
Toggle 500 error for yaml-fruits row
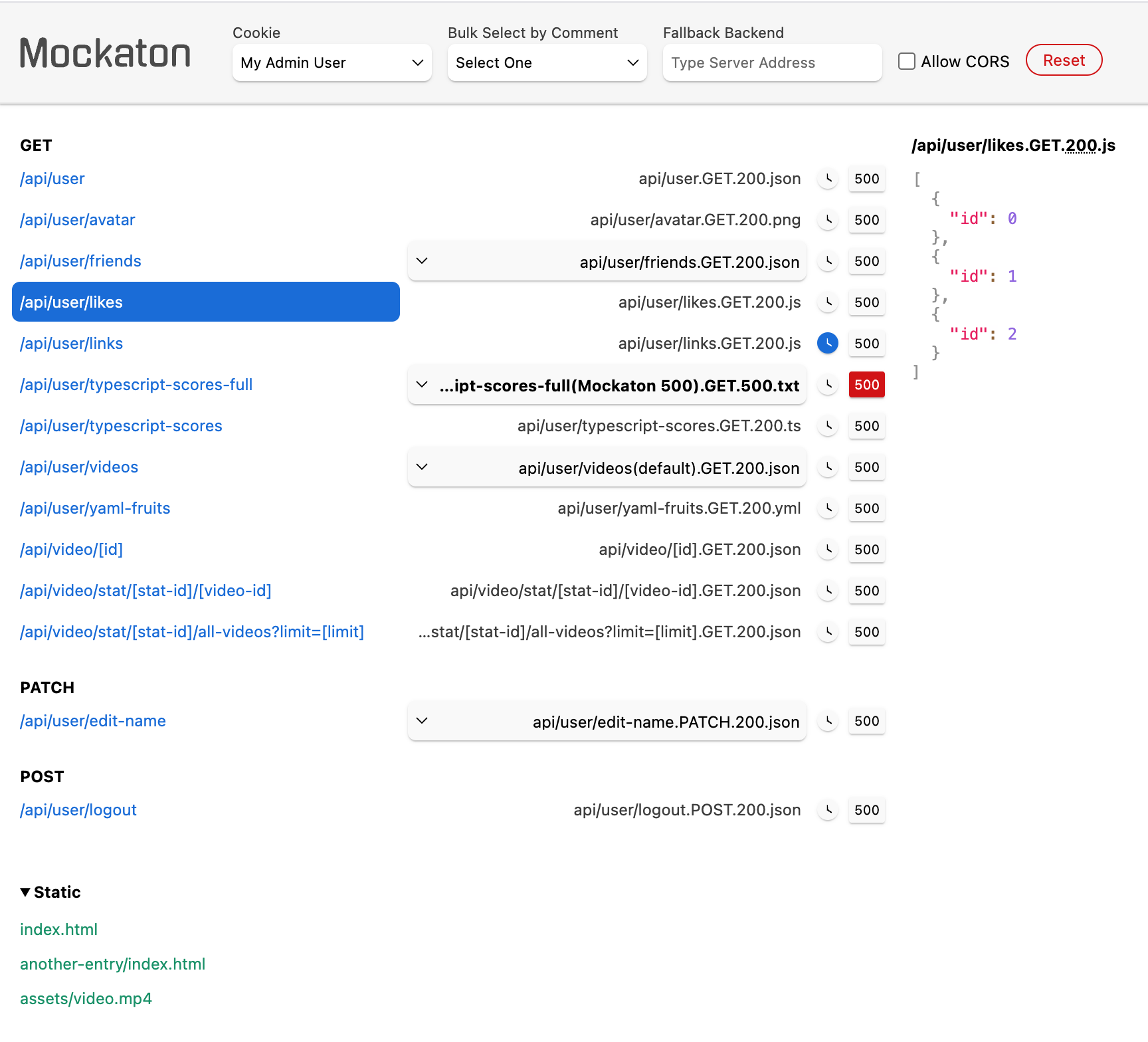867,508
